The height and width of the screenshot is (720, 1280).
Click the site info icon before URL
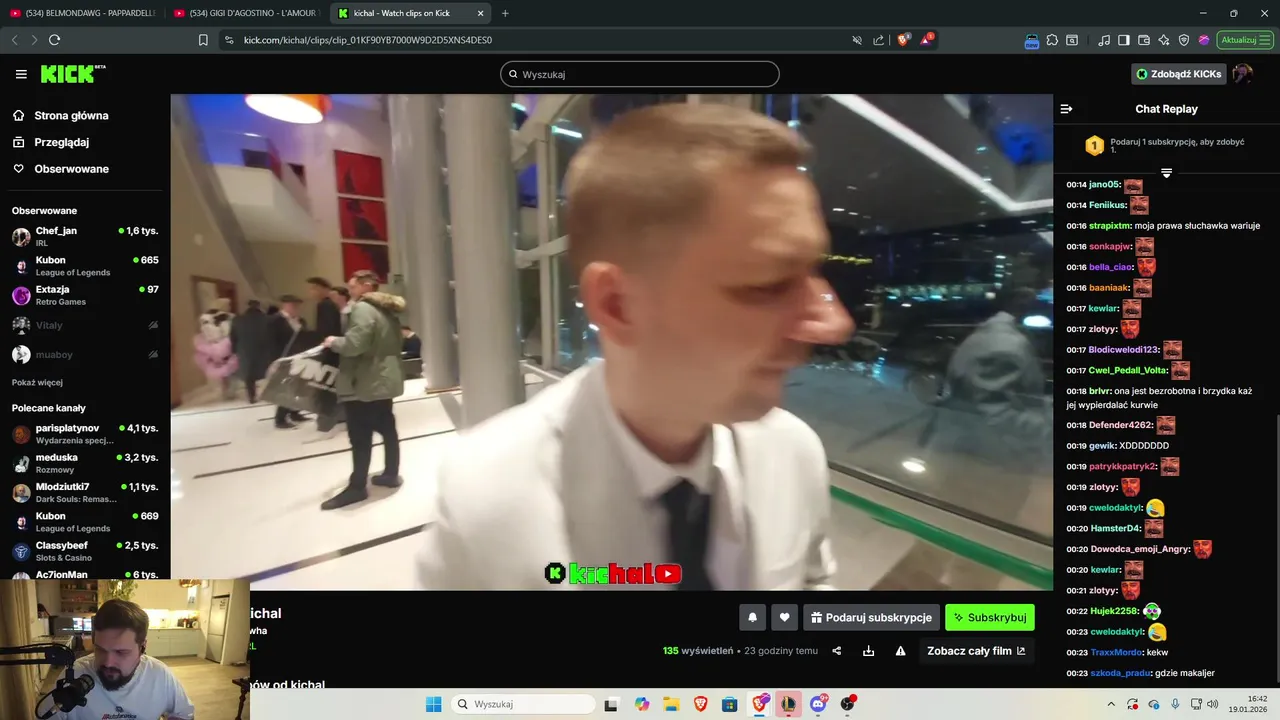click(229, 40)
